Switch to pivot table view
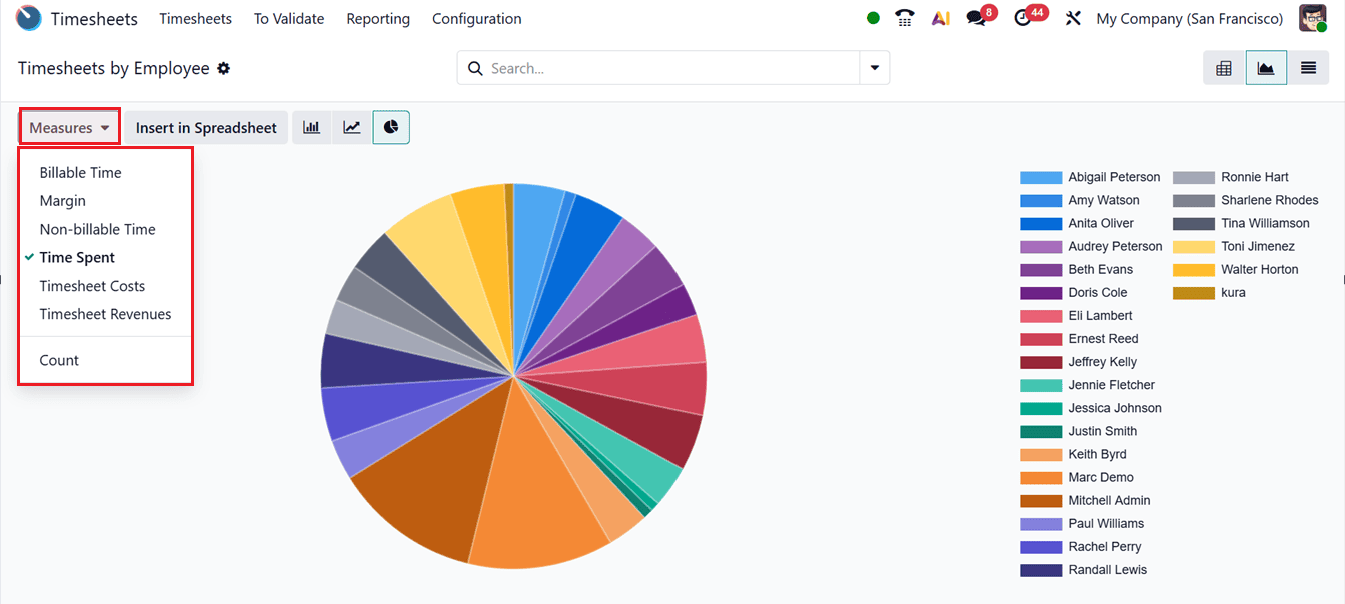 [1224, 68]
